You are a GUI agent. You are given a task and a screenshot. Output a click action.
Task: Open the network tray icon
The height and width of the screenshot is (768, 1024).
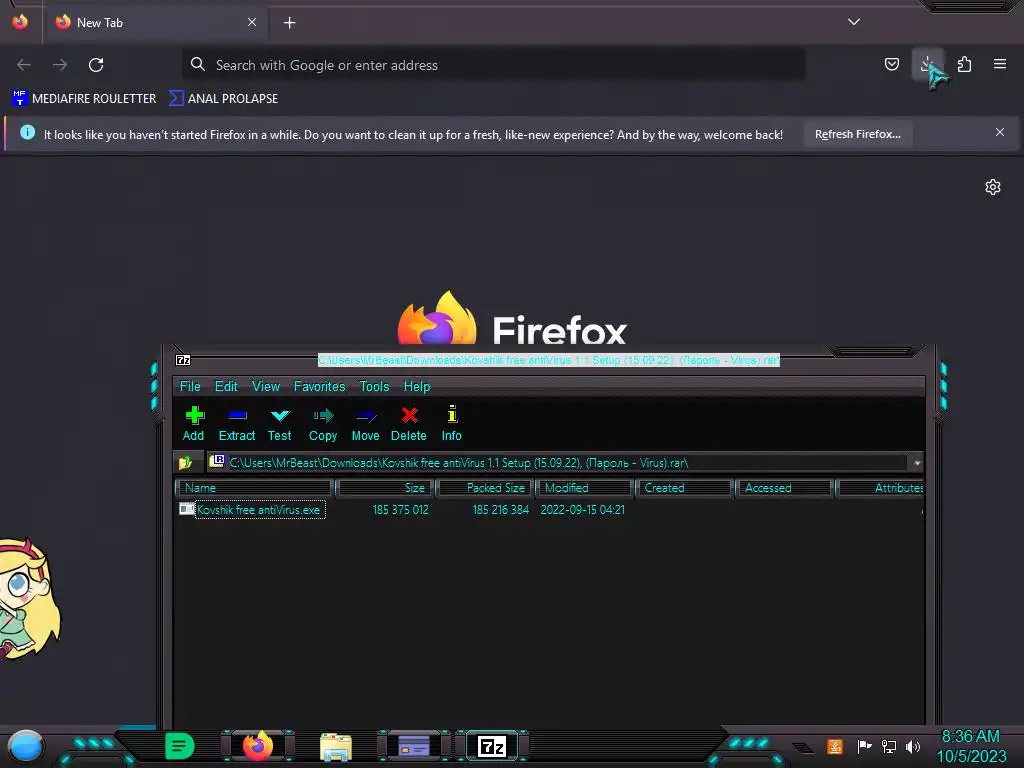click(x=889, y=746)
